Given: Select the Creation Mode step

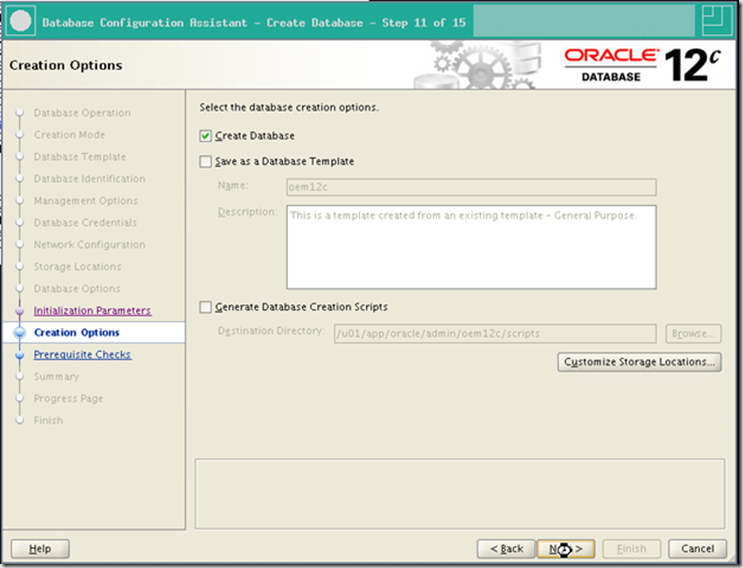Looking at the screenshot, I should coord(69,135).
